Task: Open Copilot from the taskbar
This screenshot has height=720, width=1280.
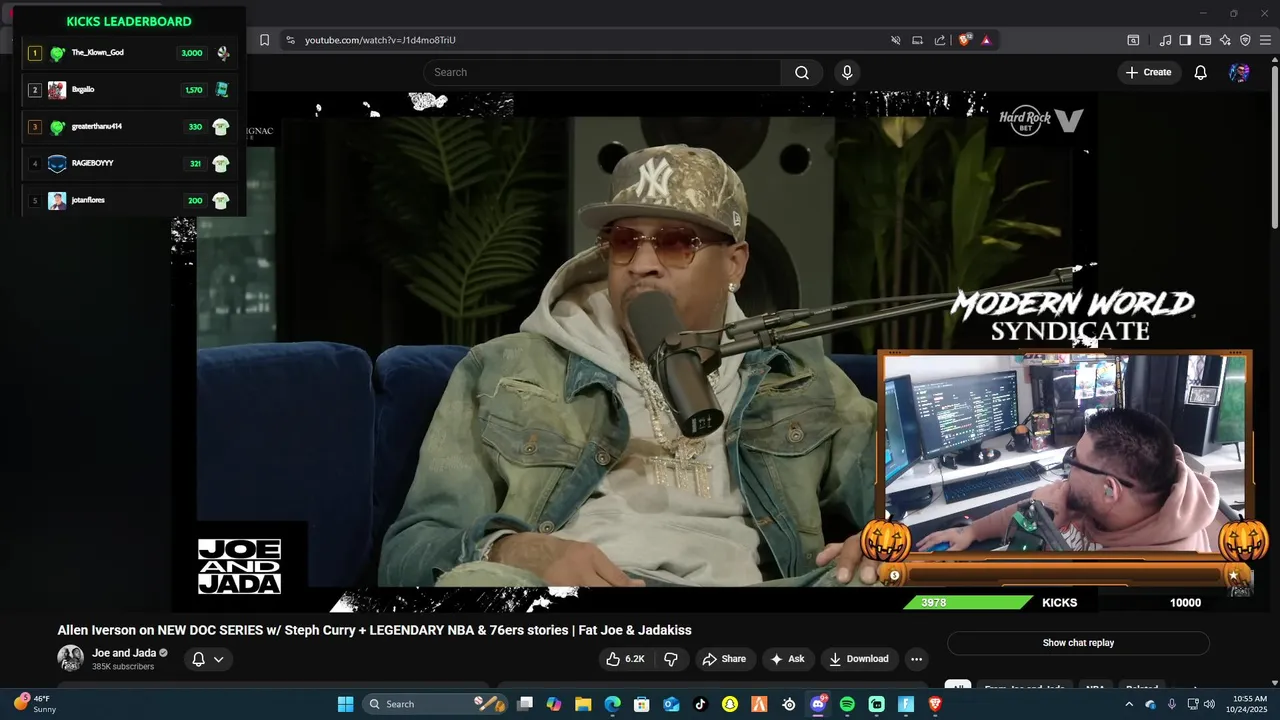Action: 554,704
